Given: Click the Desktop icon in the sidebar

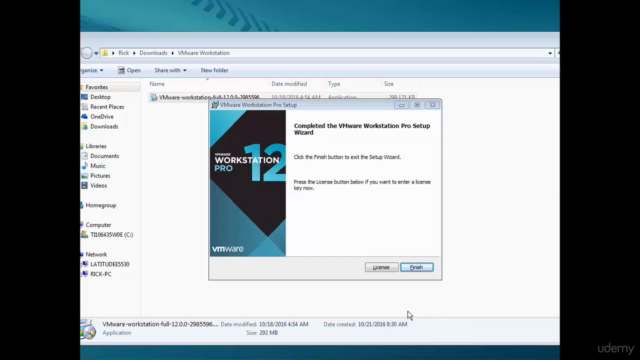Looking at the screenshot, I should pos(84,97).
